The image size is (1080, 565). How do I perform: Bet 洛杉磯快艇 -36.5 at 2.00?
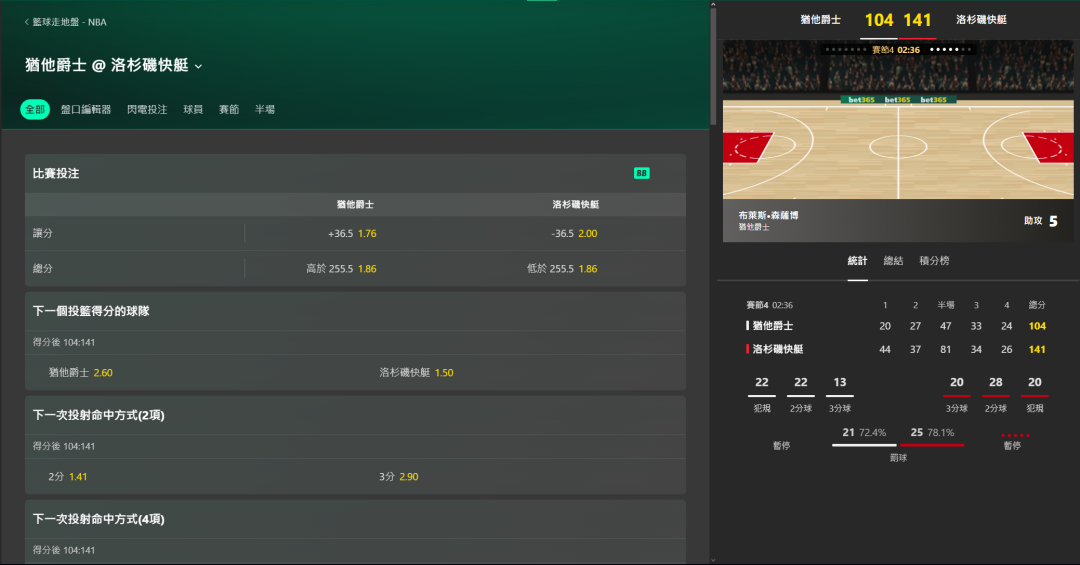tap(574, 234)
